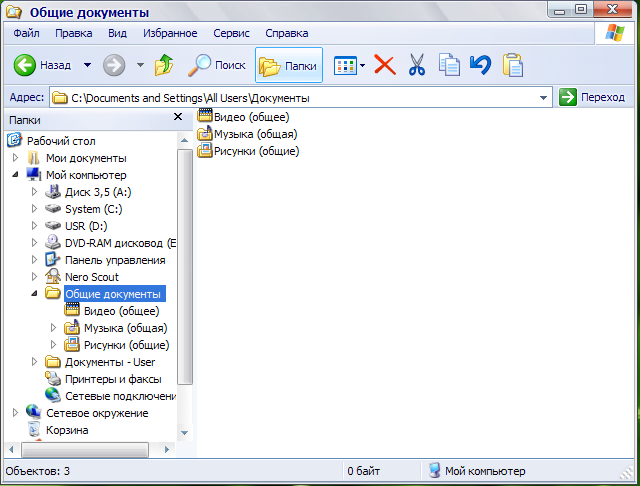Expand the Nero Scout tree node

click(x=34, y=277)
